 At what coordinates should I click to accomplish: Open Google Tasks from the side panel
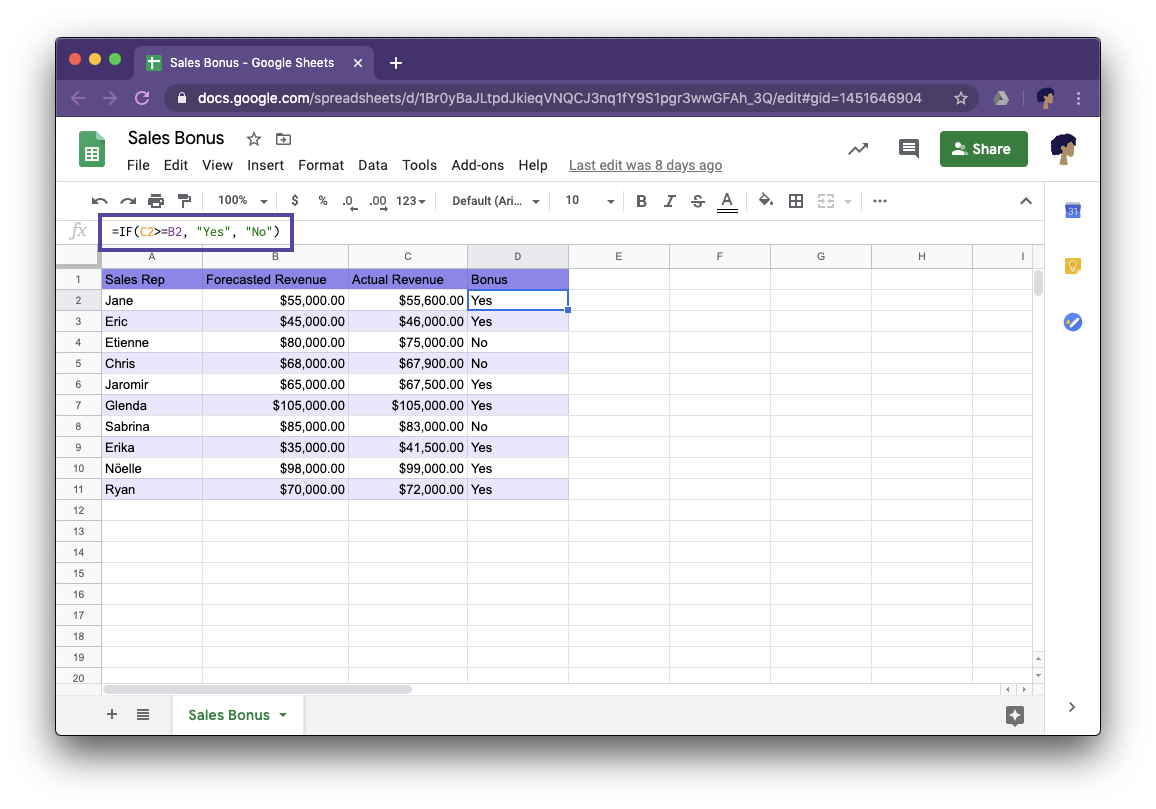coord(1073,322)
